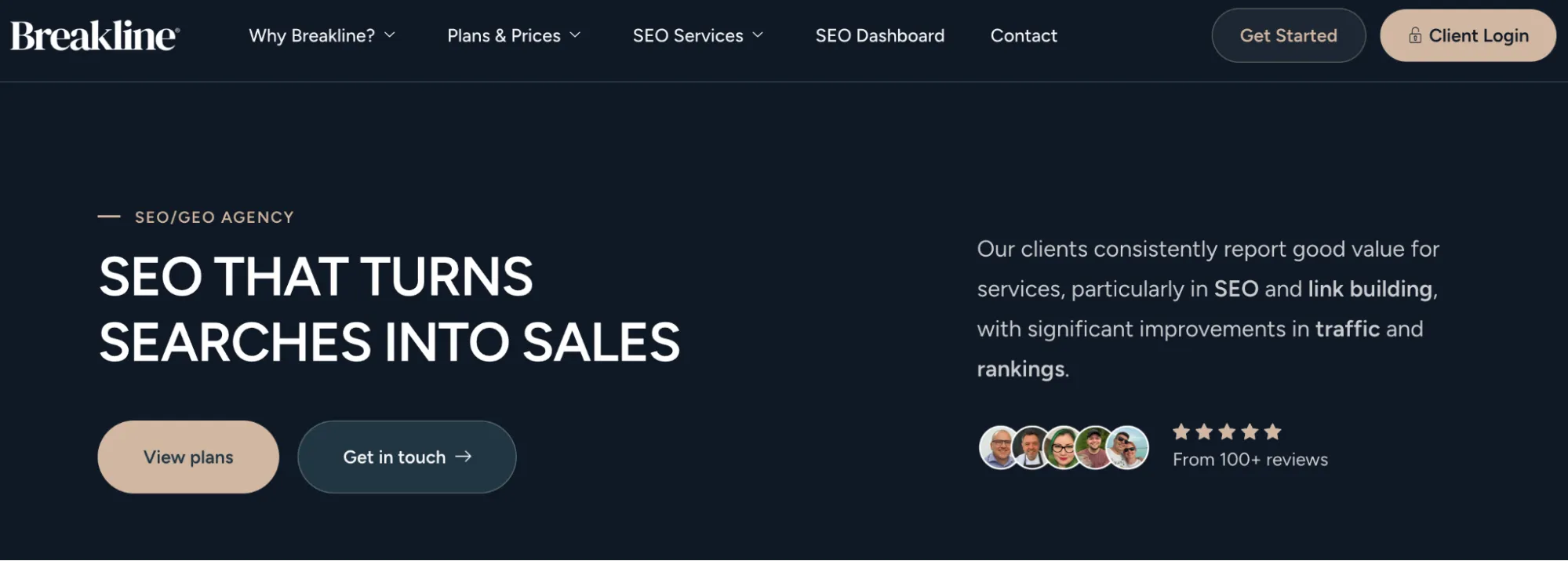Click the avatar wearing glasses in the reviewer group

coord(1064,447)
